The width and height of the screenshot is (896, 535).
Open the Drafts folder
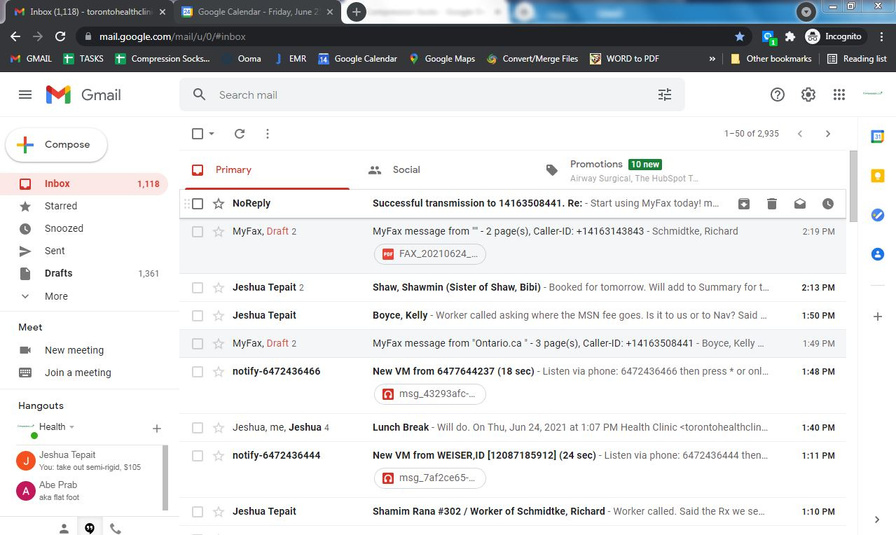tap(58, 273)
